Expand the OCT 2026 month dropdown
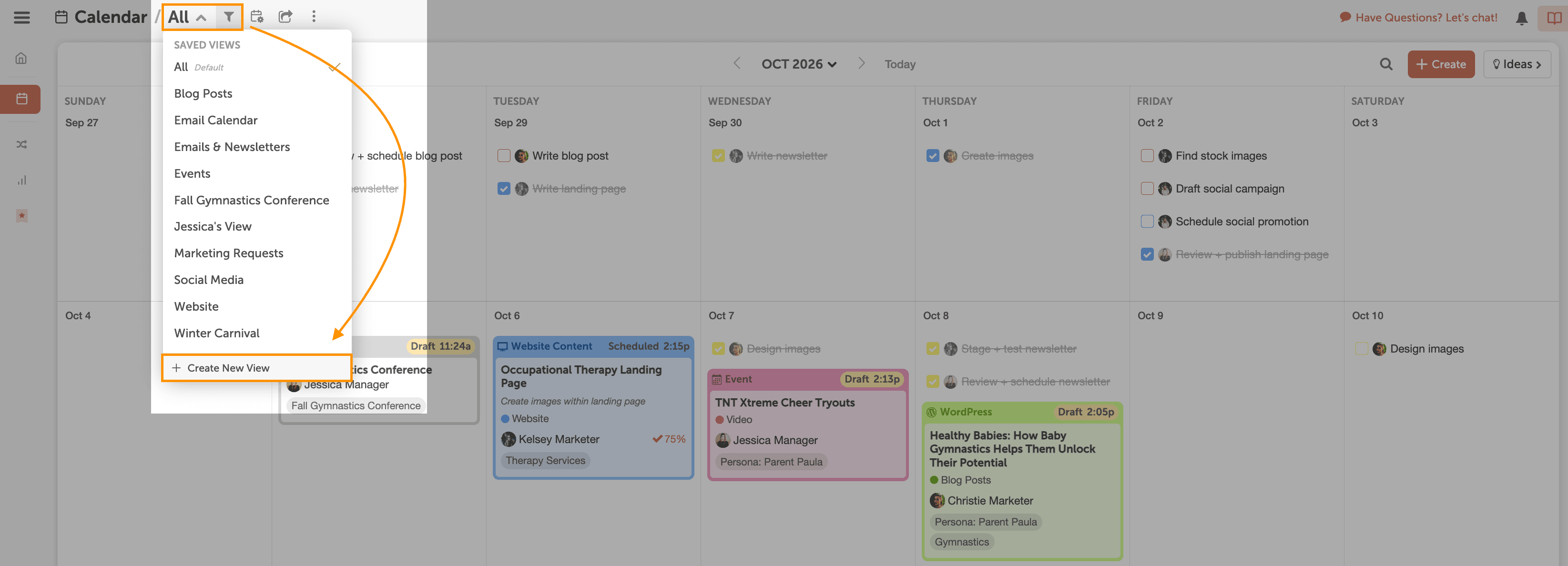This screenshot has width=1568, height=566. (x=799, y=64)
